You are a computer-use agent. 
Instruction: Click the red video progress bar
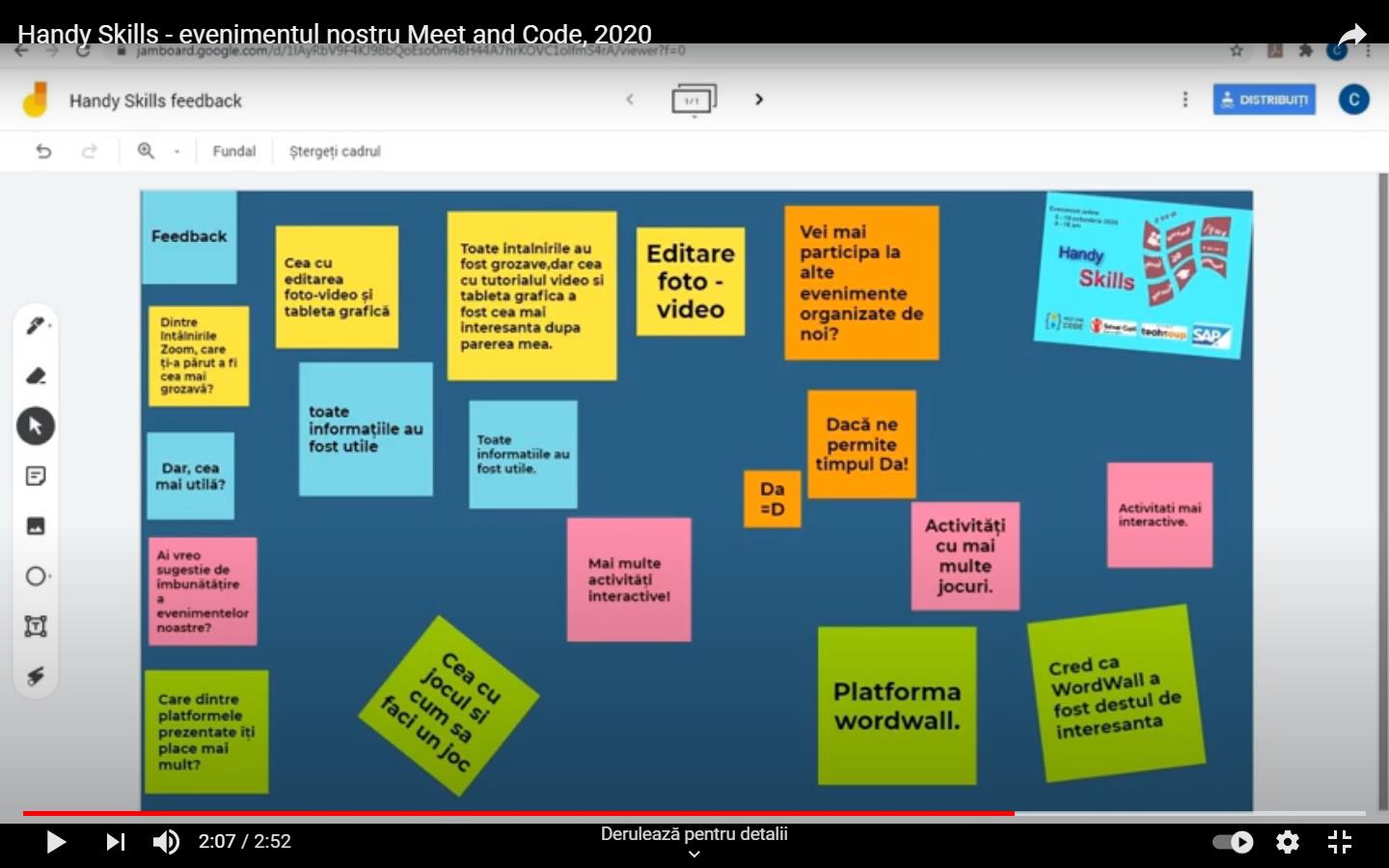click(x=521, y=813)
